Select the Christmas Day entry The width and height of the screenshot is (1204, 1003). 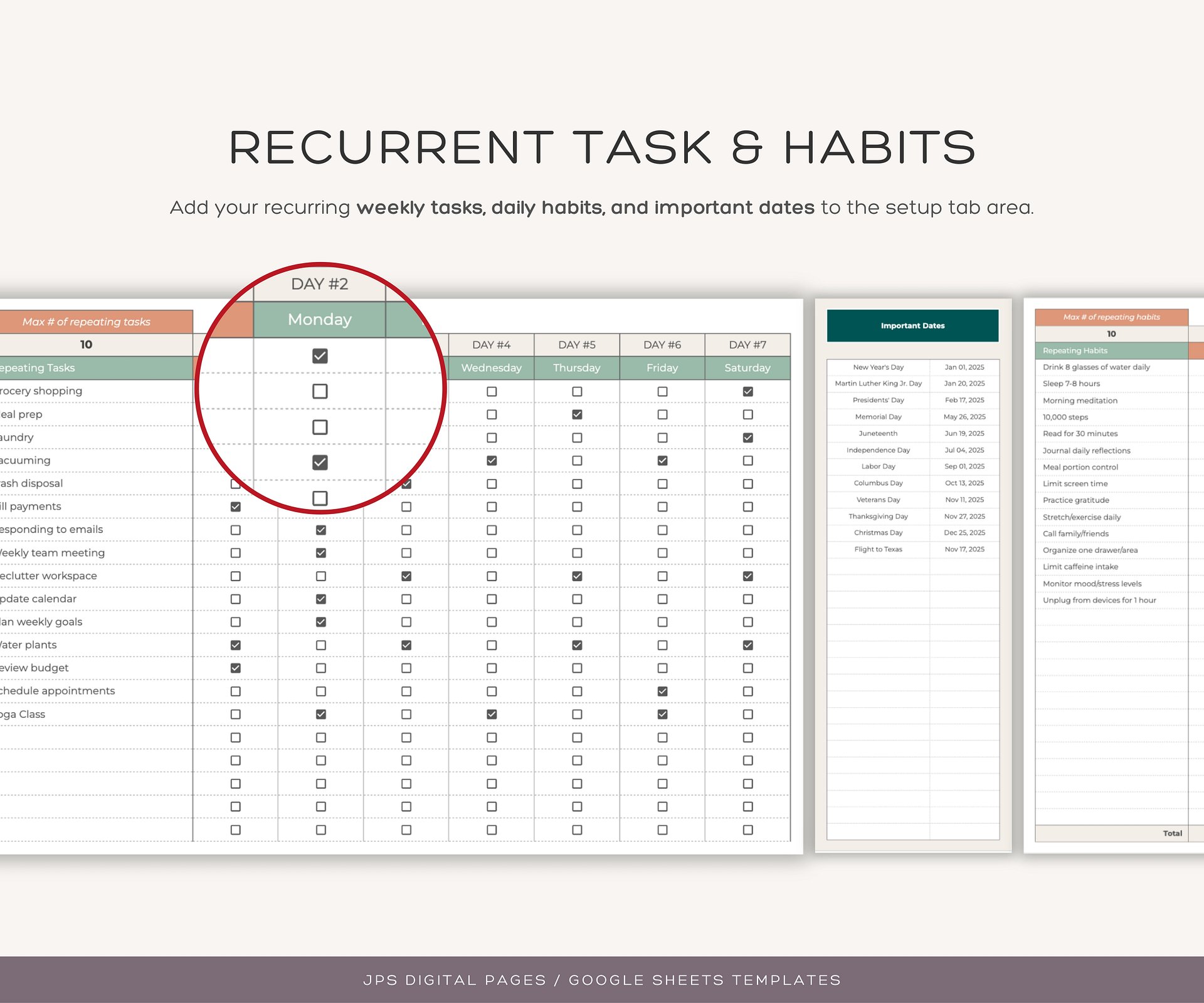pos(878,533)
